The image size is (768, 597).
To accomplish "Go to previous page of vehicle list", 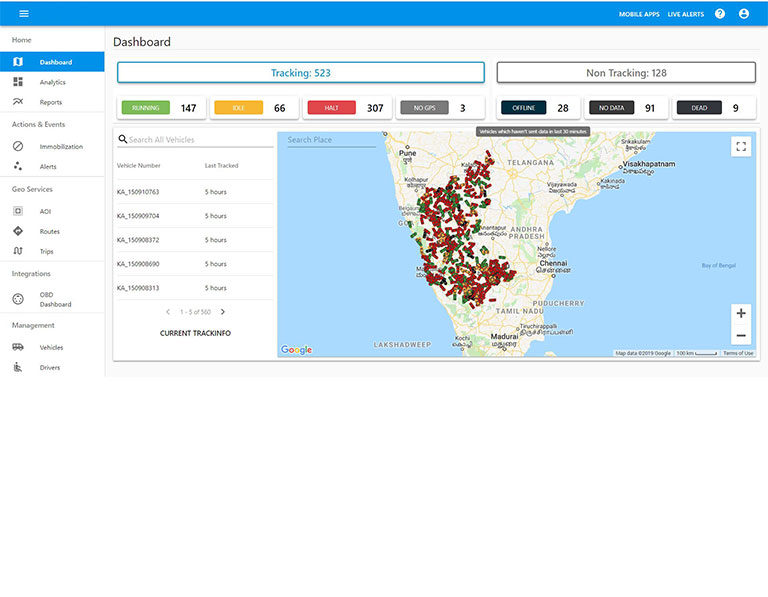I will pos(168,312).
